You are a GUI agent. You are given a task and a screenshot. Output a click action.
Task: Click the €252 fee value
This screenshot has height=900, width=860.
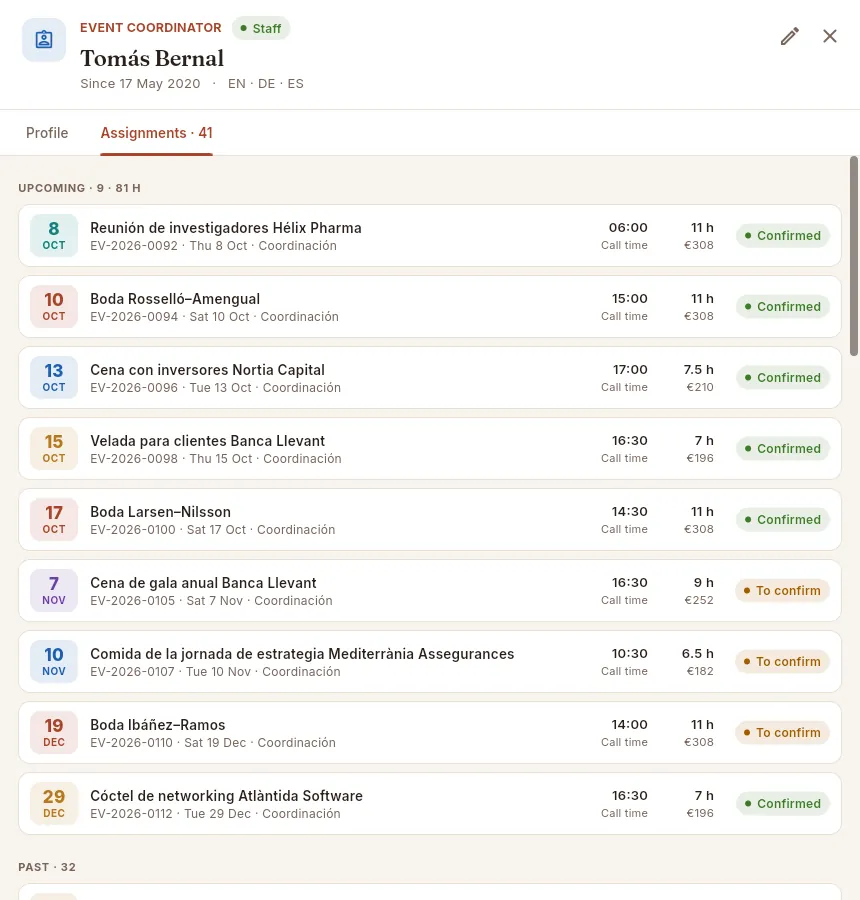[699, 600]
